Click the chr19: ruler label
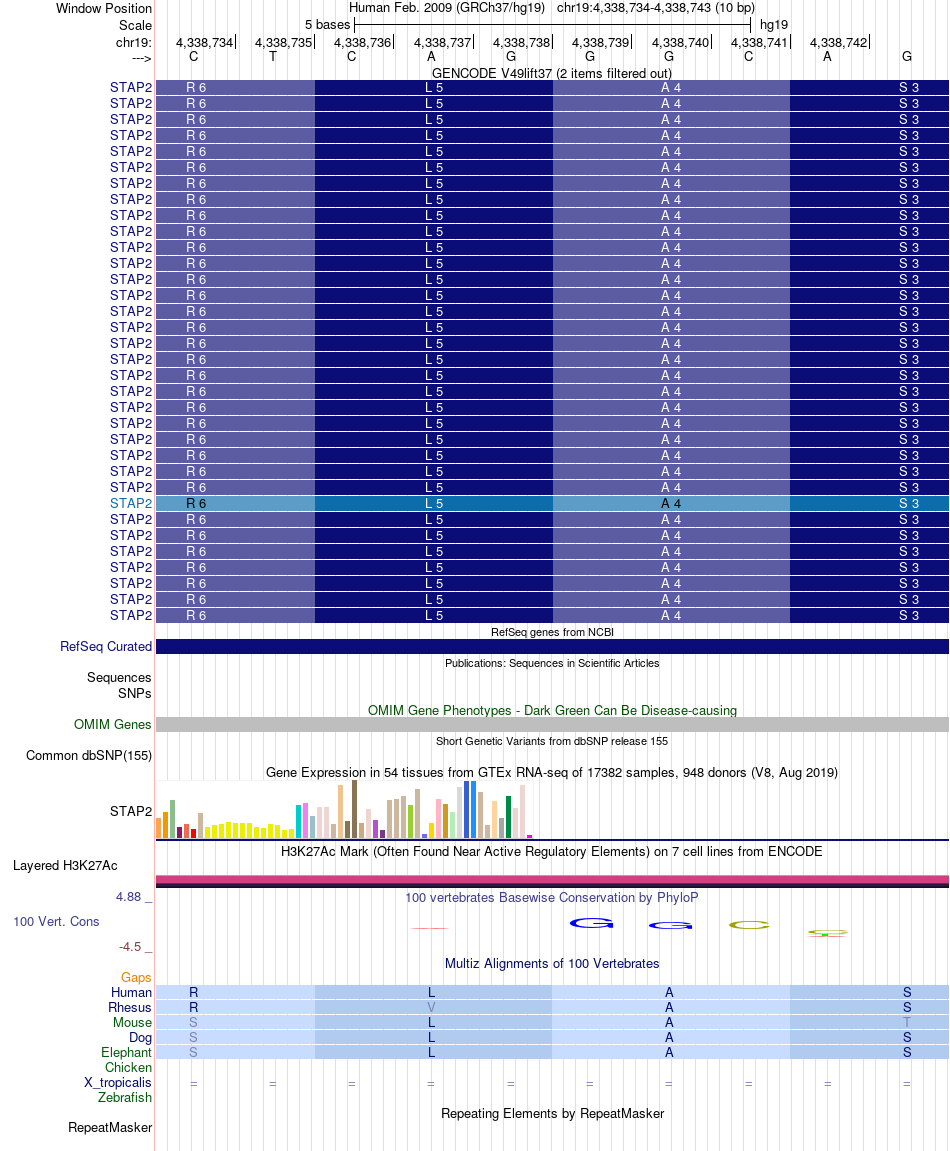The width and height of the screenshot is (950, 1151). coord(134,43)
